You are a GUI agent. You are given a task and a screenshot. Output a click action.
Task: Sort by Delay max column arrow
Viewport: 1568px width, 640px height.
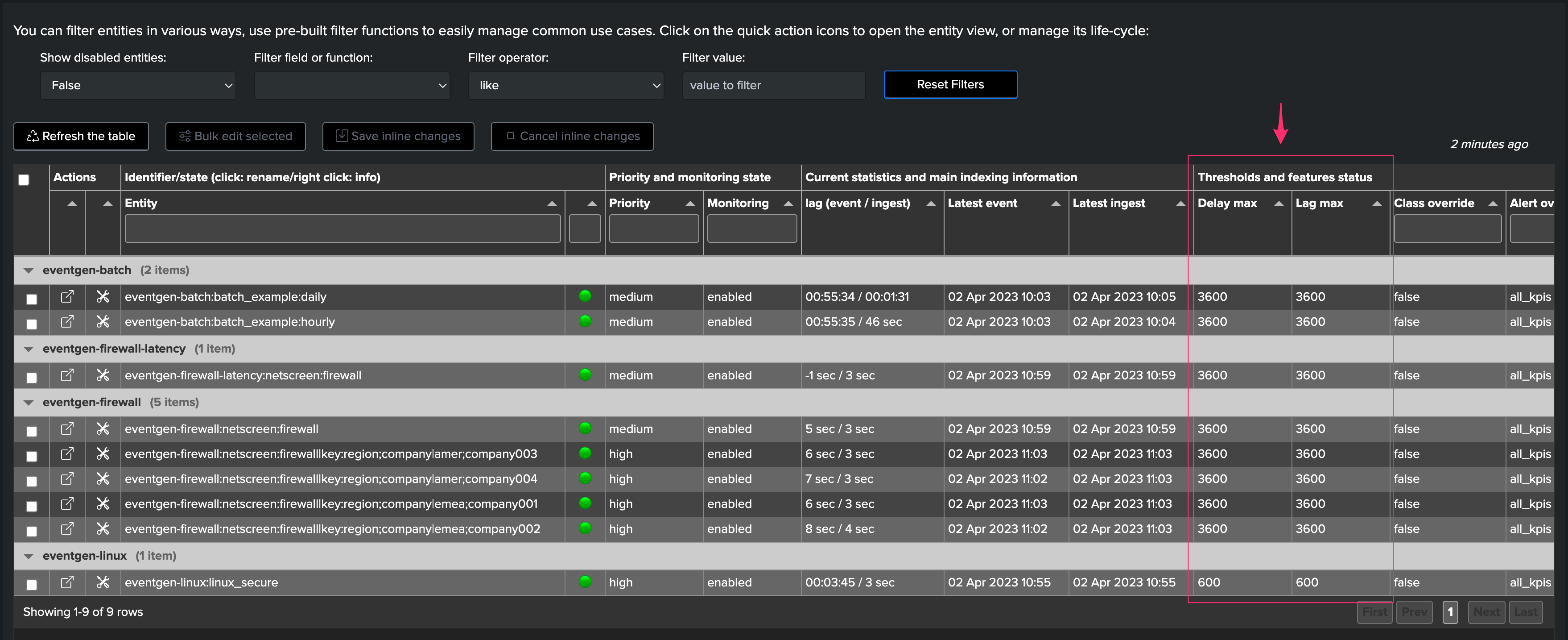pos(1278,204)
